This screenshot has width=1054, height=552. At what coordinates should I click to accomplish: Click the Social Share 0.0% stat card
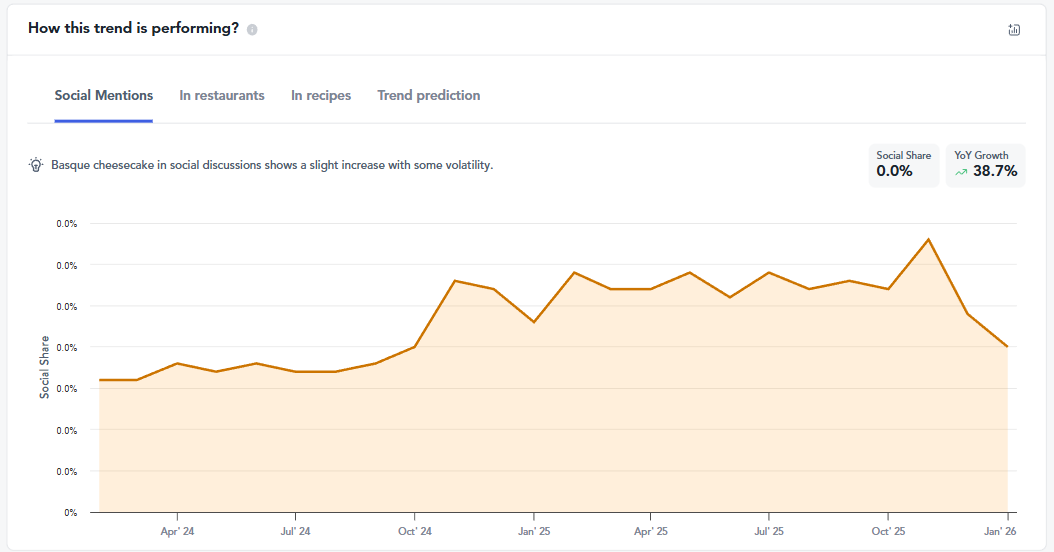click(x=903, y=165)
